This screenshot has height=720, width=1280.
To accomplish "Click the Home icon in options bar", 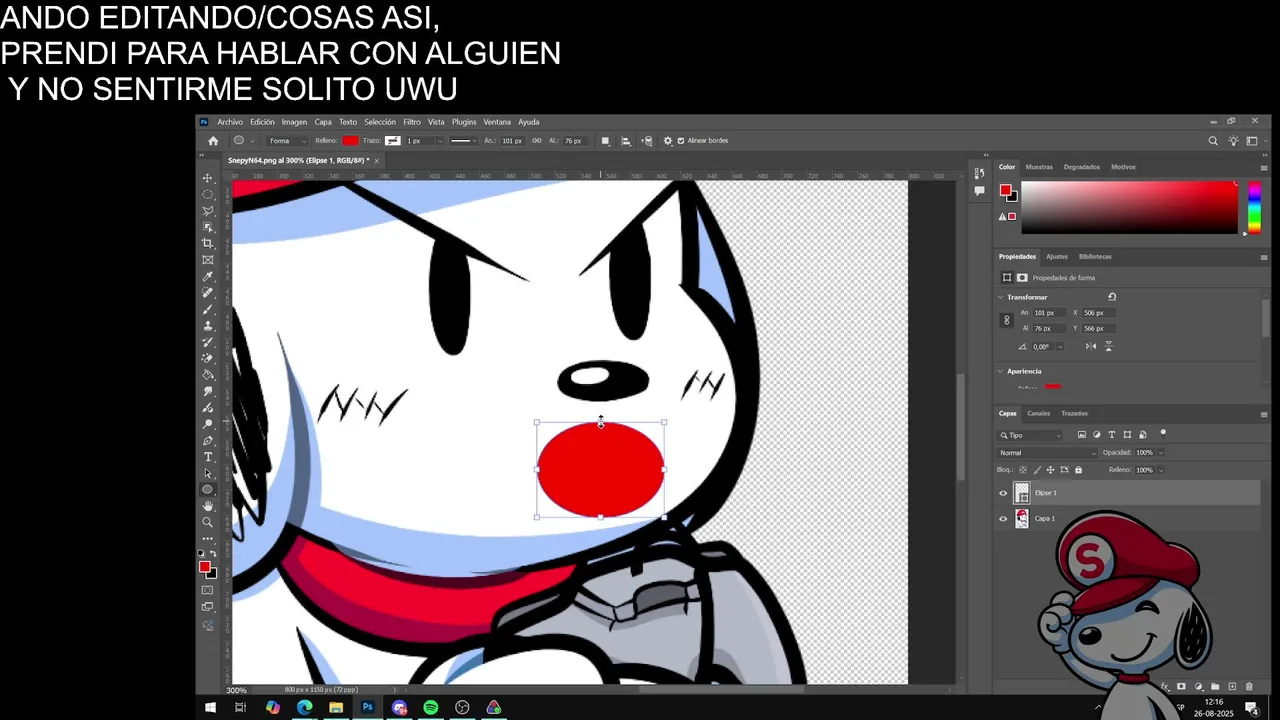I will pos(213,141).
